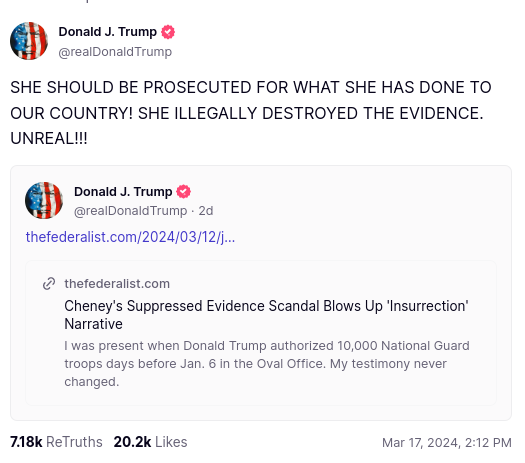
Task: Click the ReTruths label text
Action: (74, 442)
